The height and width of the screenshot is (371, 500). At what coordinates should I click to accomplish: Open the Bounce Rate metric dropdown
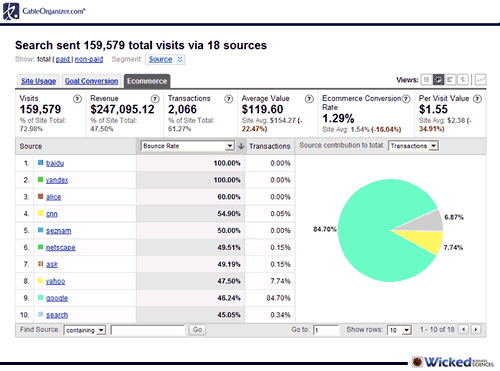(x=188, y=146)
